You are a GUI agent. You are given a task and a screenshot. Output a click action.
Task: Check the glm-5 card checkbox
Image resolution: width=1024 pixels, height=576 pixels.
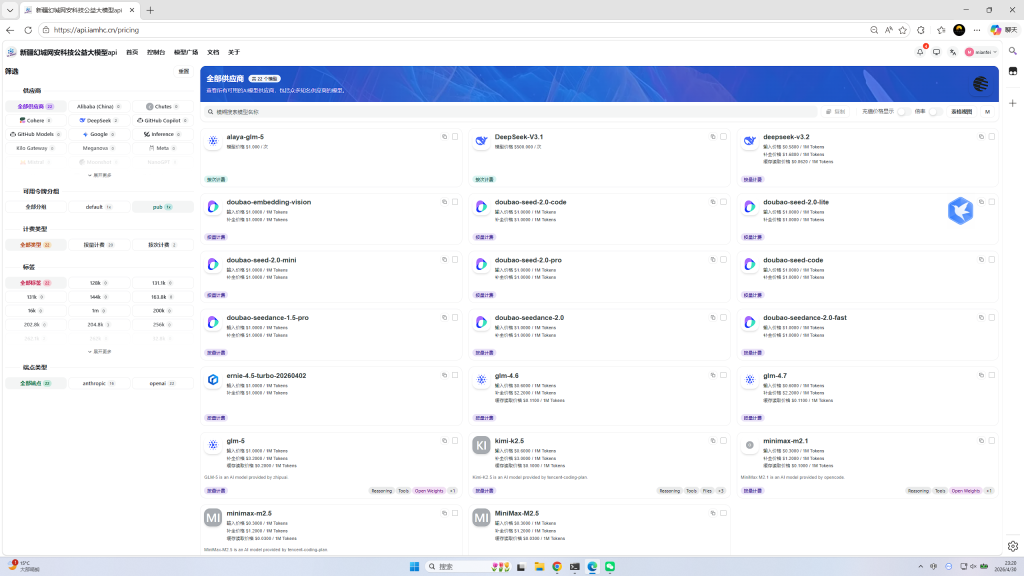pos(455,441)
